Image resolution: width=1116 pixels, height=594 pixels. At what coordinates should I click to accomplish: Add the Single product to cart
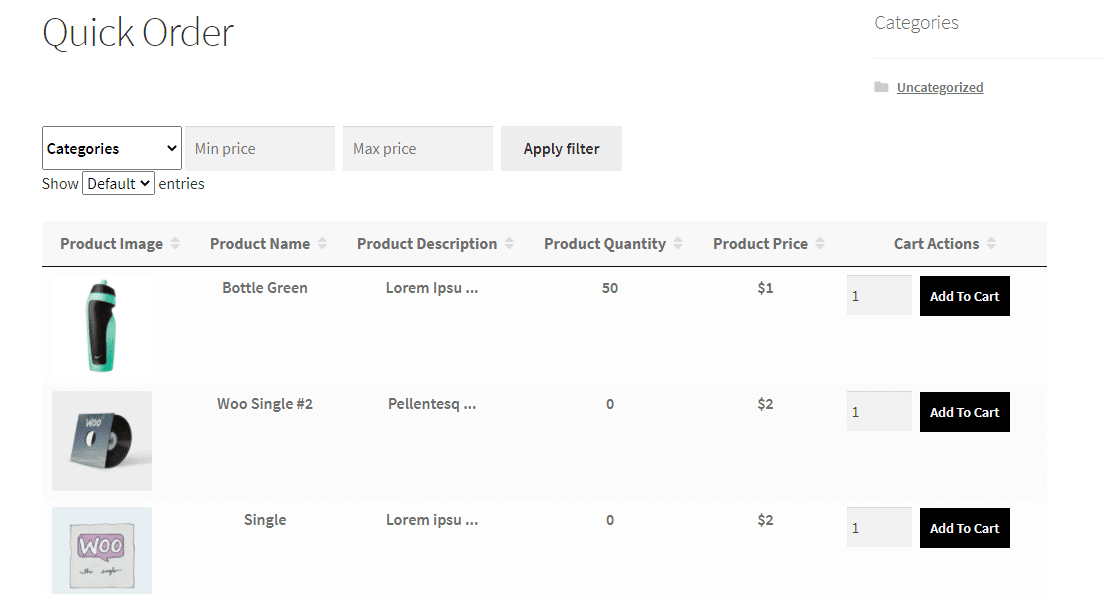tap(964, 527)
